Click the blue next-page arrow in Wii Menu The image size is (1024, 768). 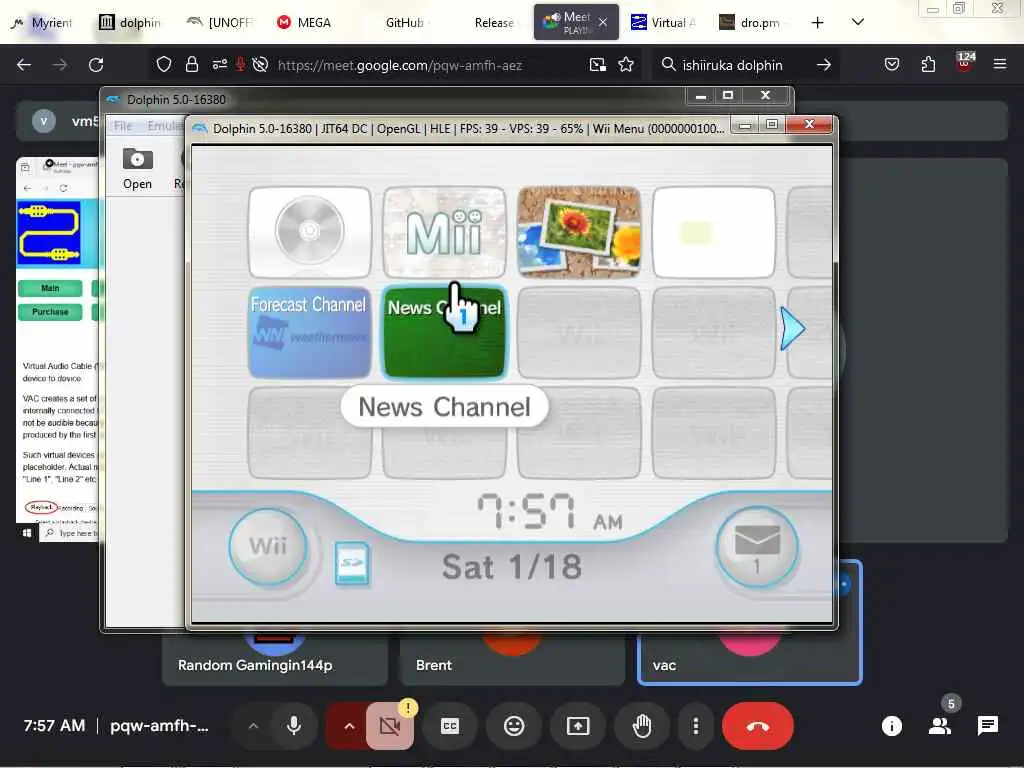point(793,329)
